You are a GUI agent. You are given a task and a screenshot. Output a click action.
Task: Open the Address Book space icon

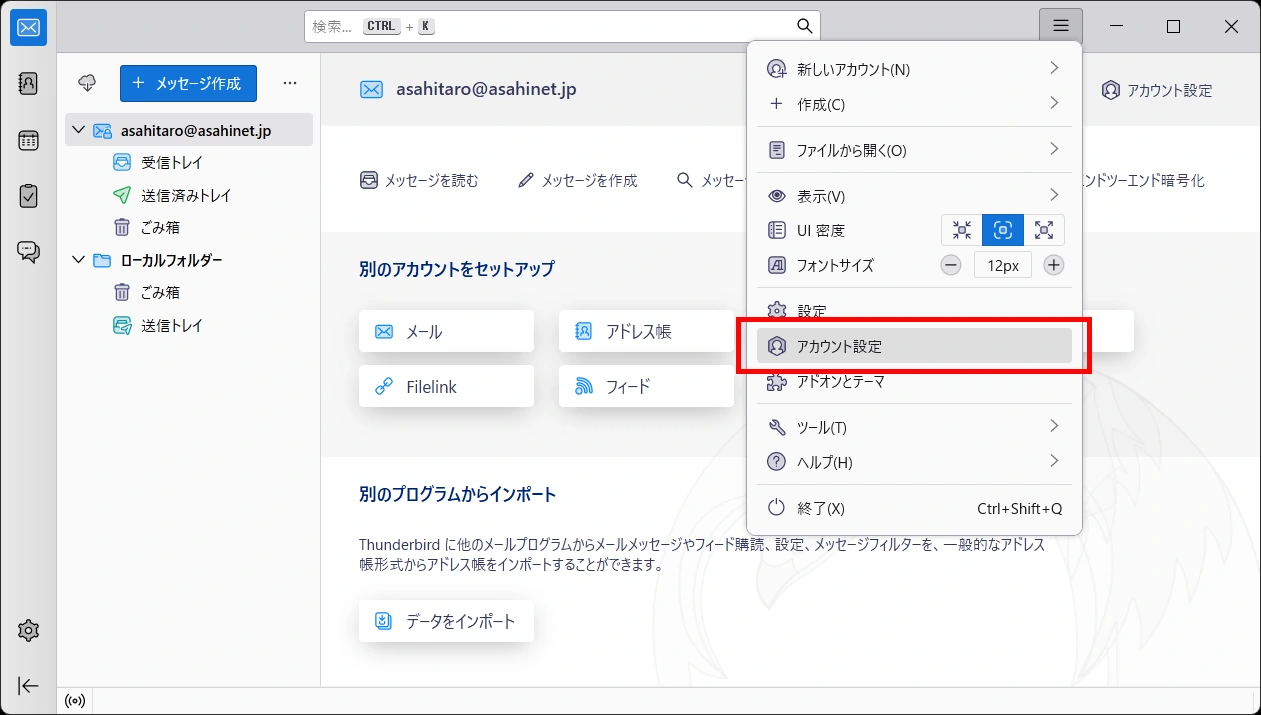tap(28, 83)
